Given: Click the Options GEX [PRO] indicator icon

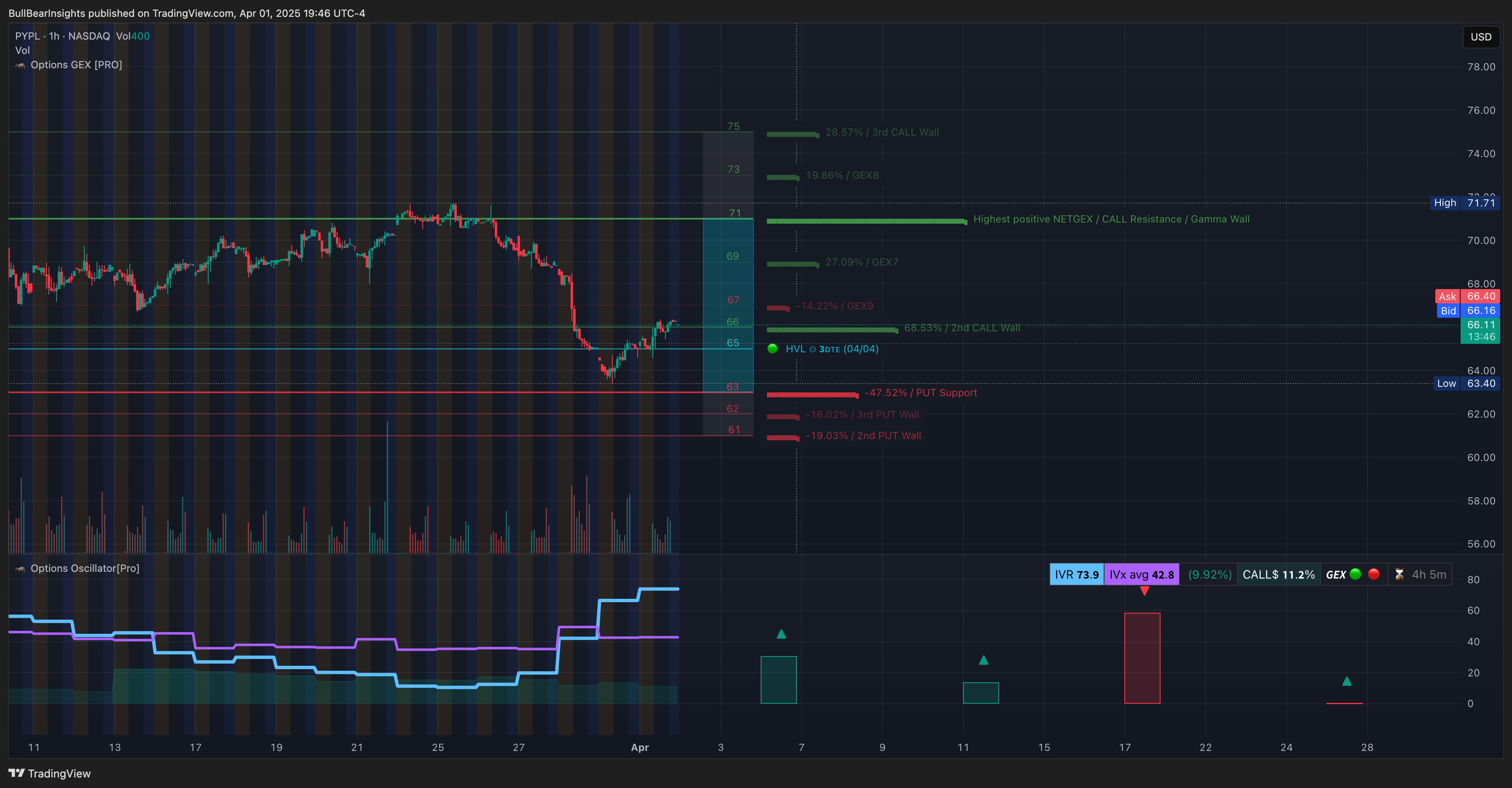Looking at the screenshot, I should click(21, 65).
